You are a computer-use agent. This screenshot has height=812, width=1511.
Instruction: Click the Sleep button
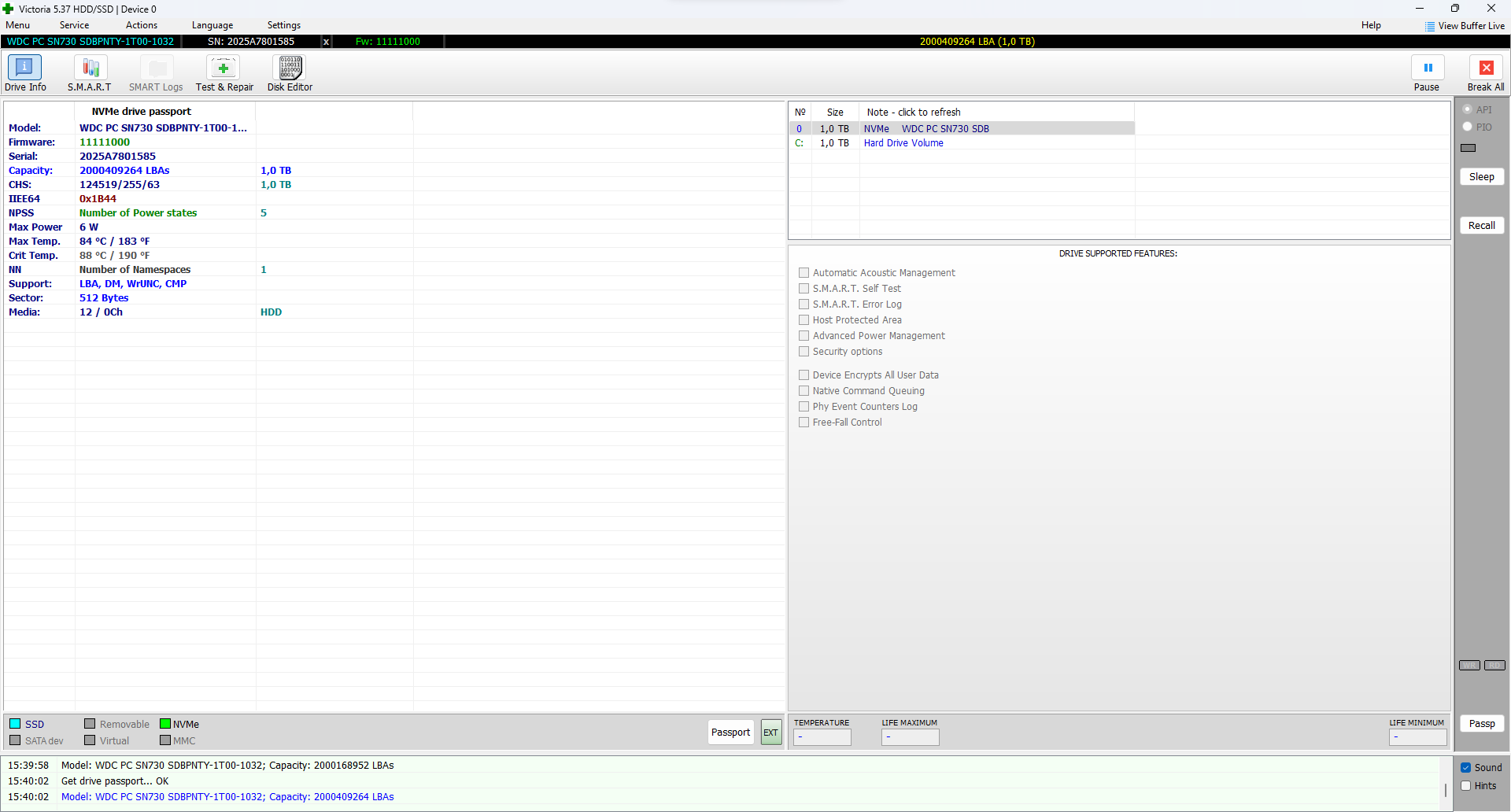click(x=1482, y=177)
